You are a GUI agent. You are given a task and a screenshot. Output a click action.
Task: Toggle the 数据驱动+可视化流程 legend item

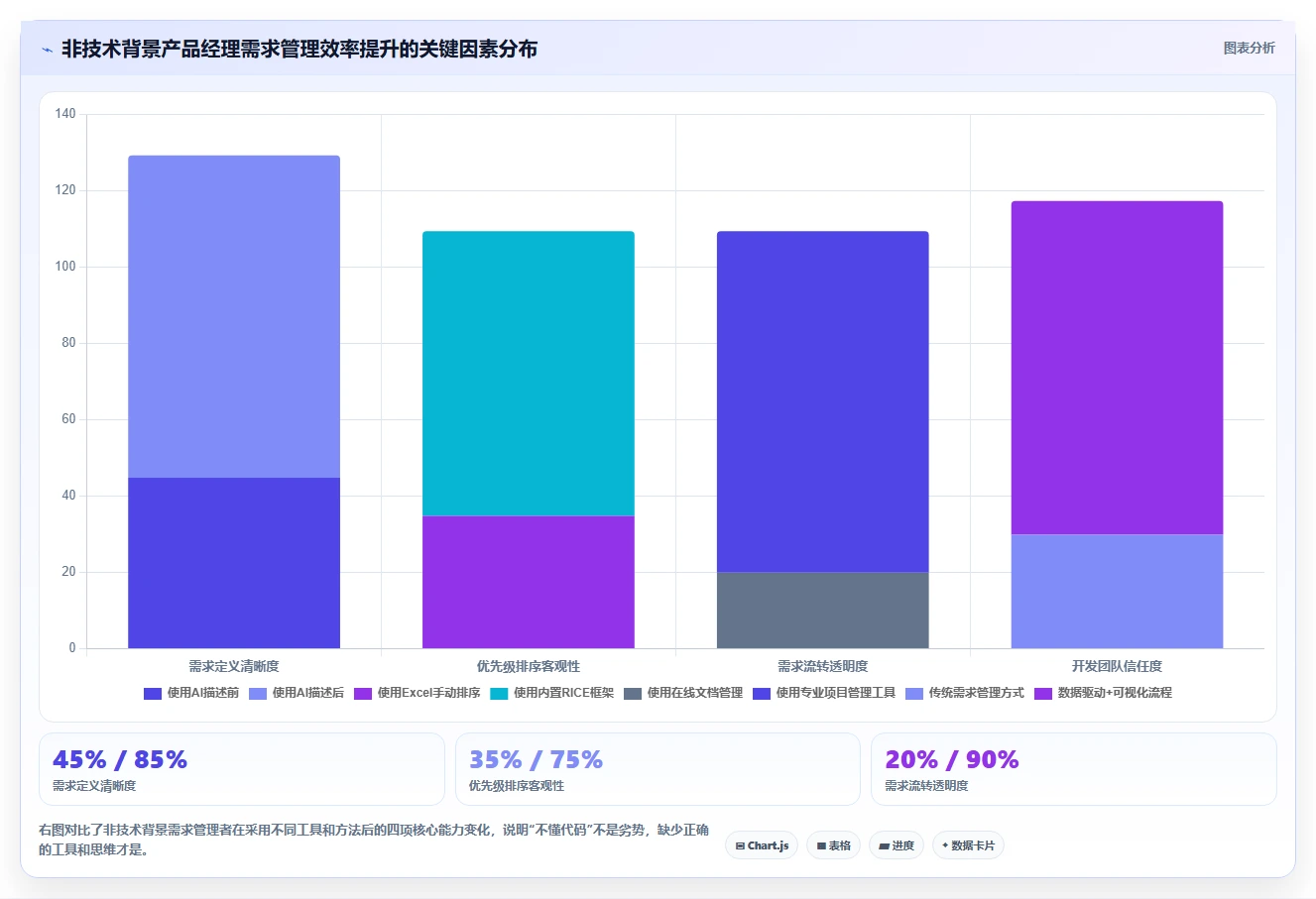pos(1103,693)
